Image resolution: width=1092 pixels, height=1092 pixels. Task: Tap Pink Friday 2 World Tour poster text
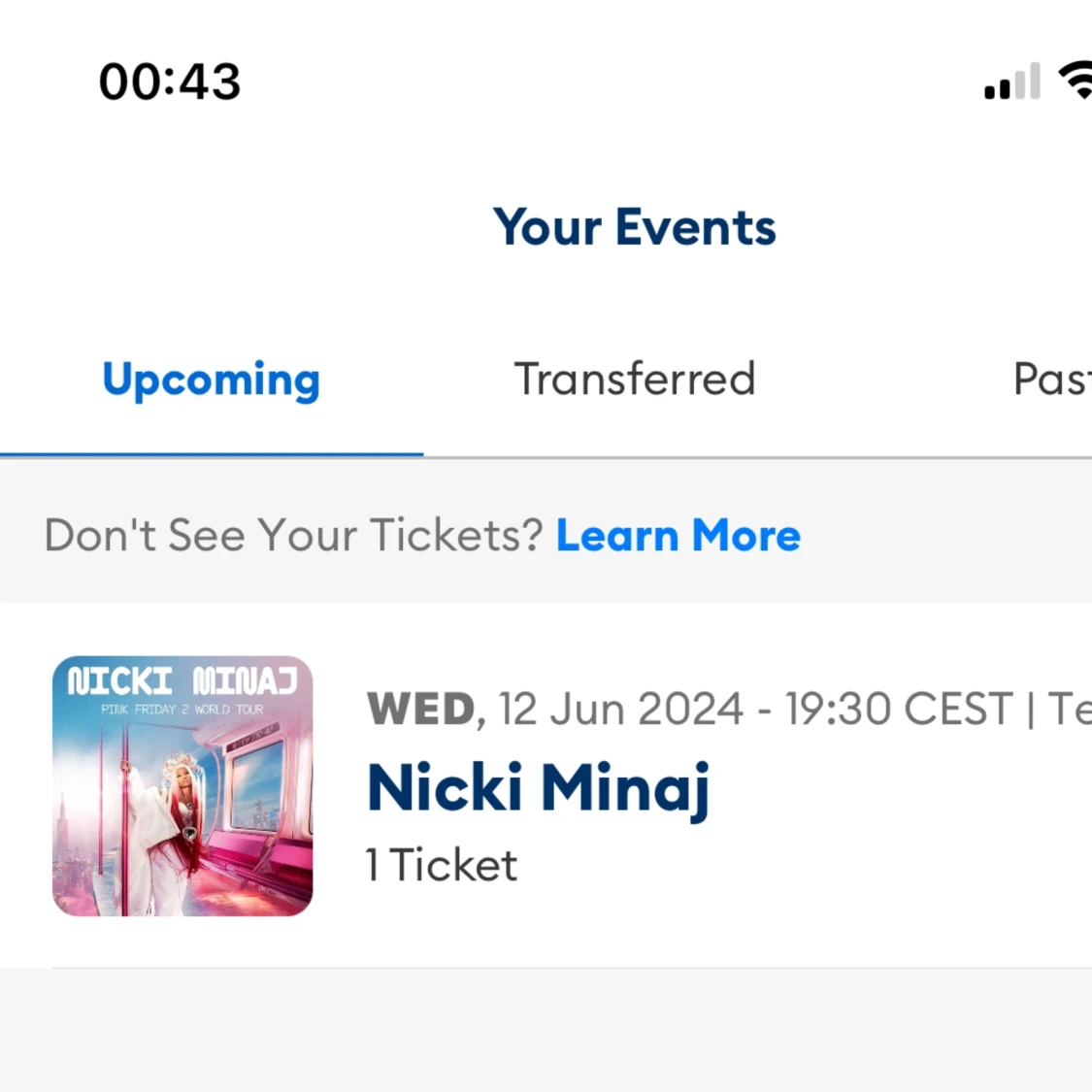click(x=182, y=709)
